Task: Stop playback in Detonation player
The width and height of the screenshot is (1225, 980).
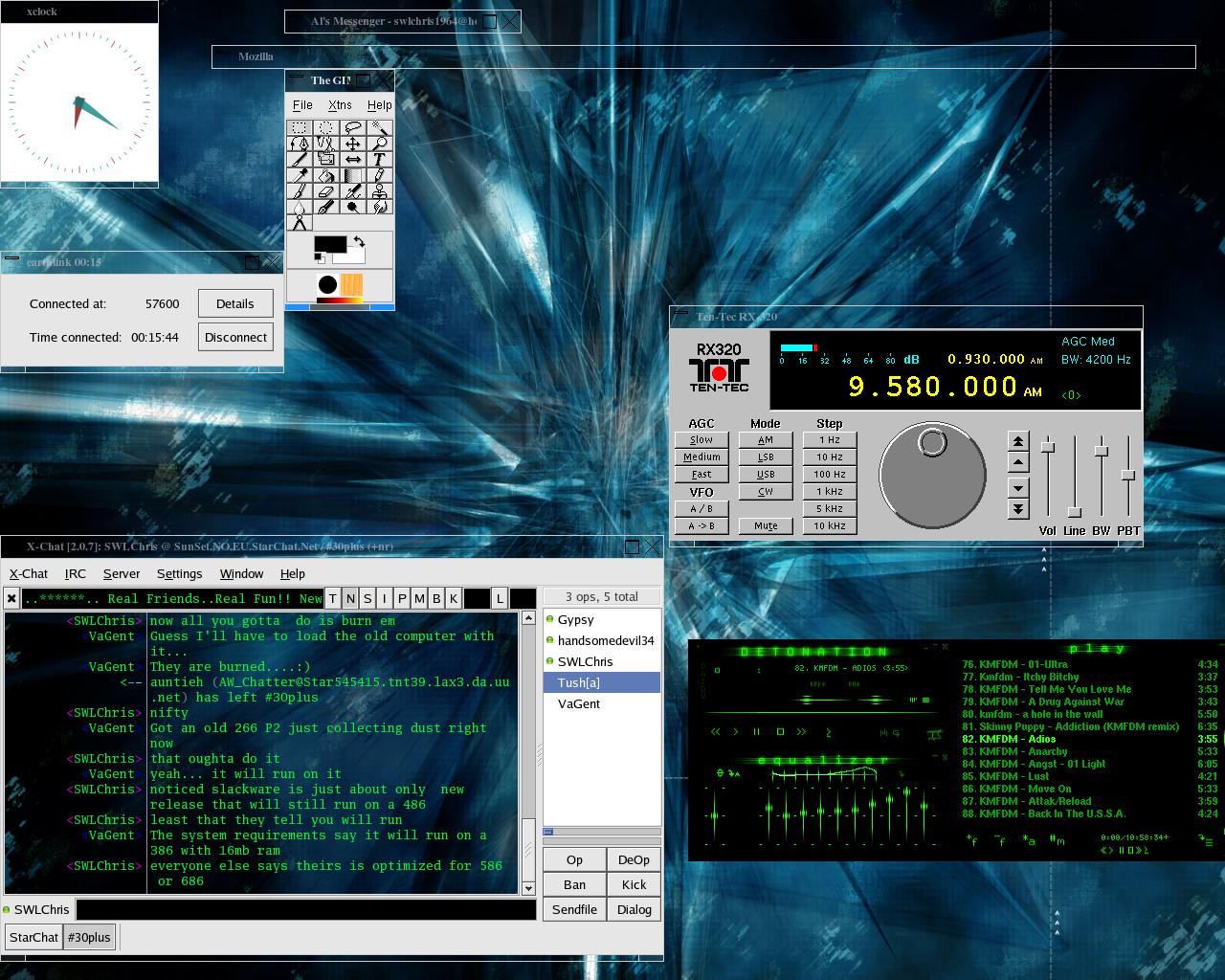Action: tap(780, 731)
